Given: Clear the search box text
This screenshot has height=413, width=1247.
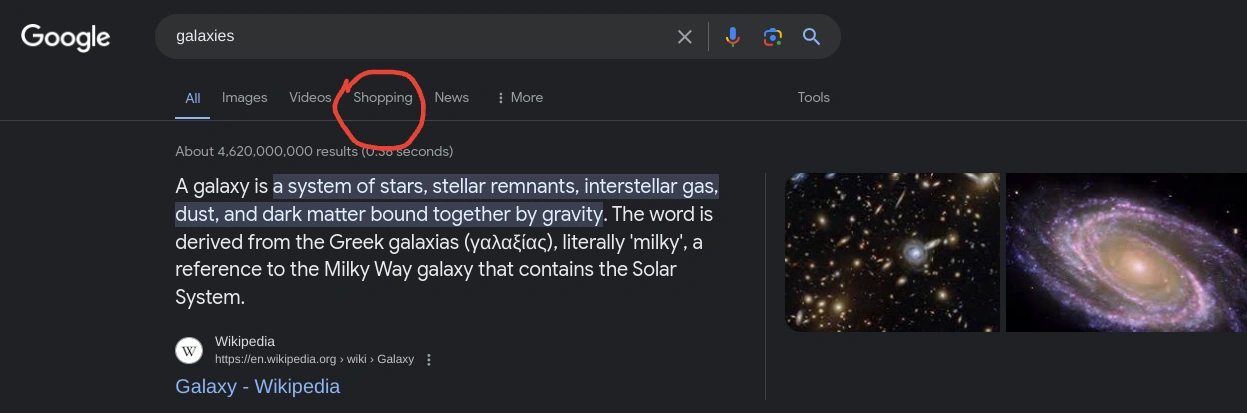Looking at the screenshot, I should 685,37.
